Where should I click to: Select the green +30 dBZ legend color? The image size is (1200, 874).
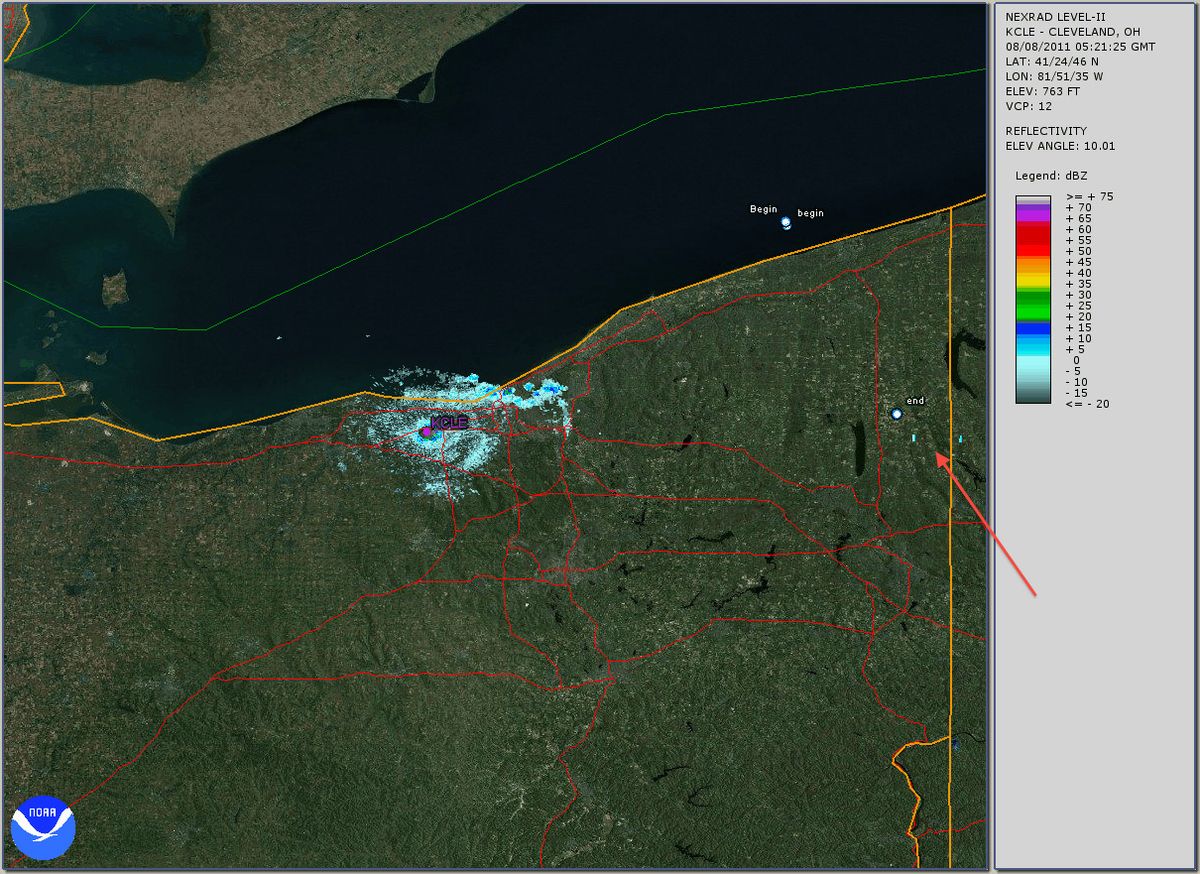(1032, 295)
